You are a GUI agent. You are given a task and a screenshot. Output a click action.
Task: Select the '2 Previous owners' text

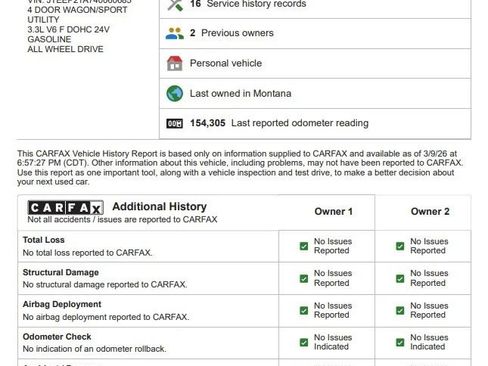232,33
